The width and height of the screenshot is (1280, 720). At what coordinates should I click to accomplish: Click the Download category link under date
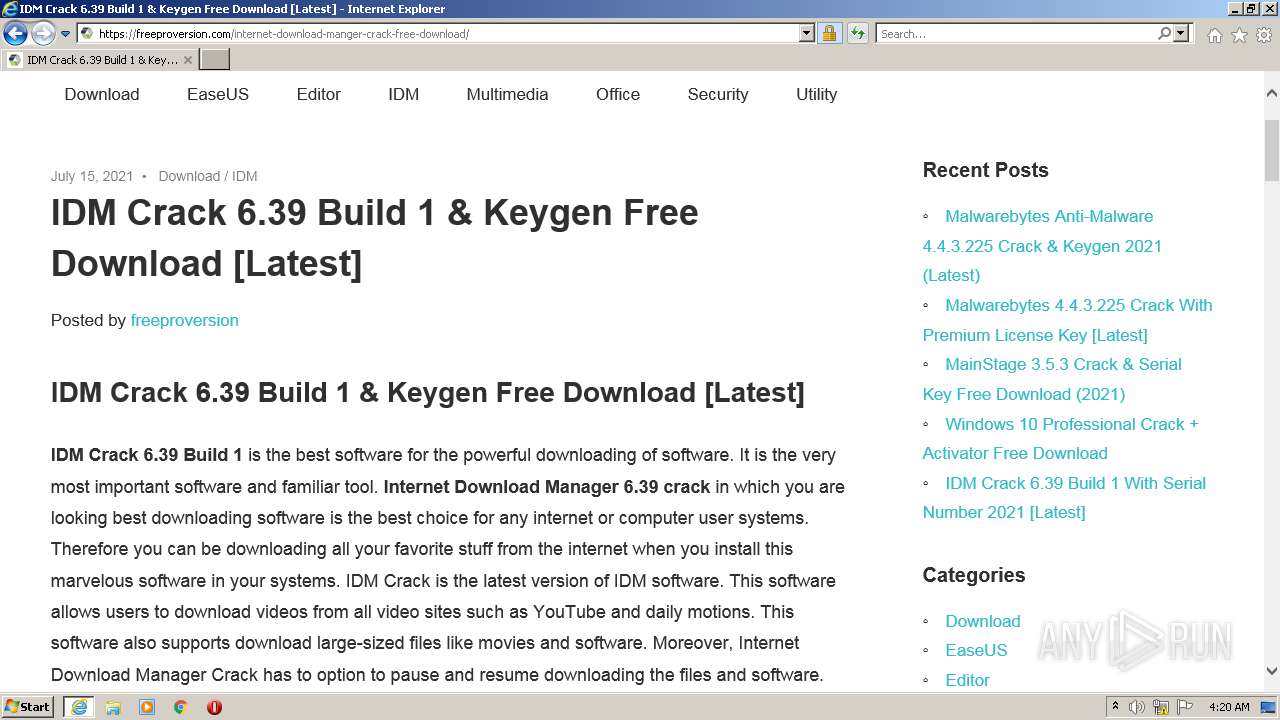coord(189,176)
